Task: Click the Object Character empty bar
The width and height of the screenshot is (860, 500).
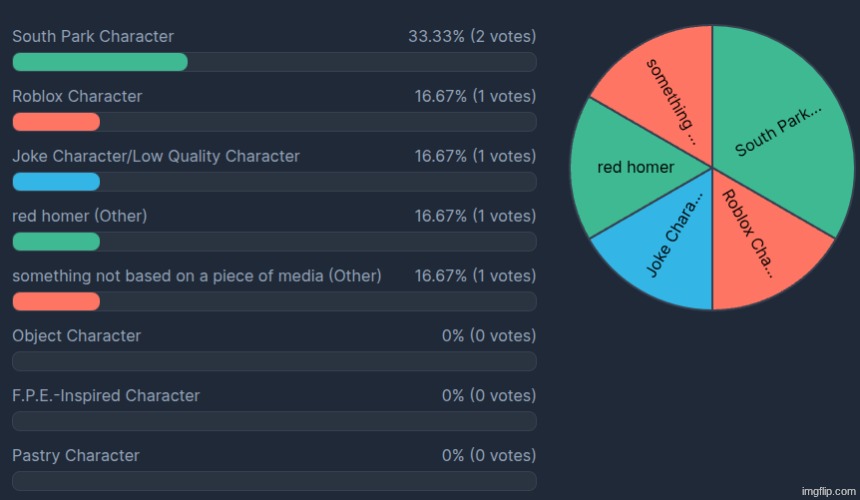Action: [x=274, y=361]
